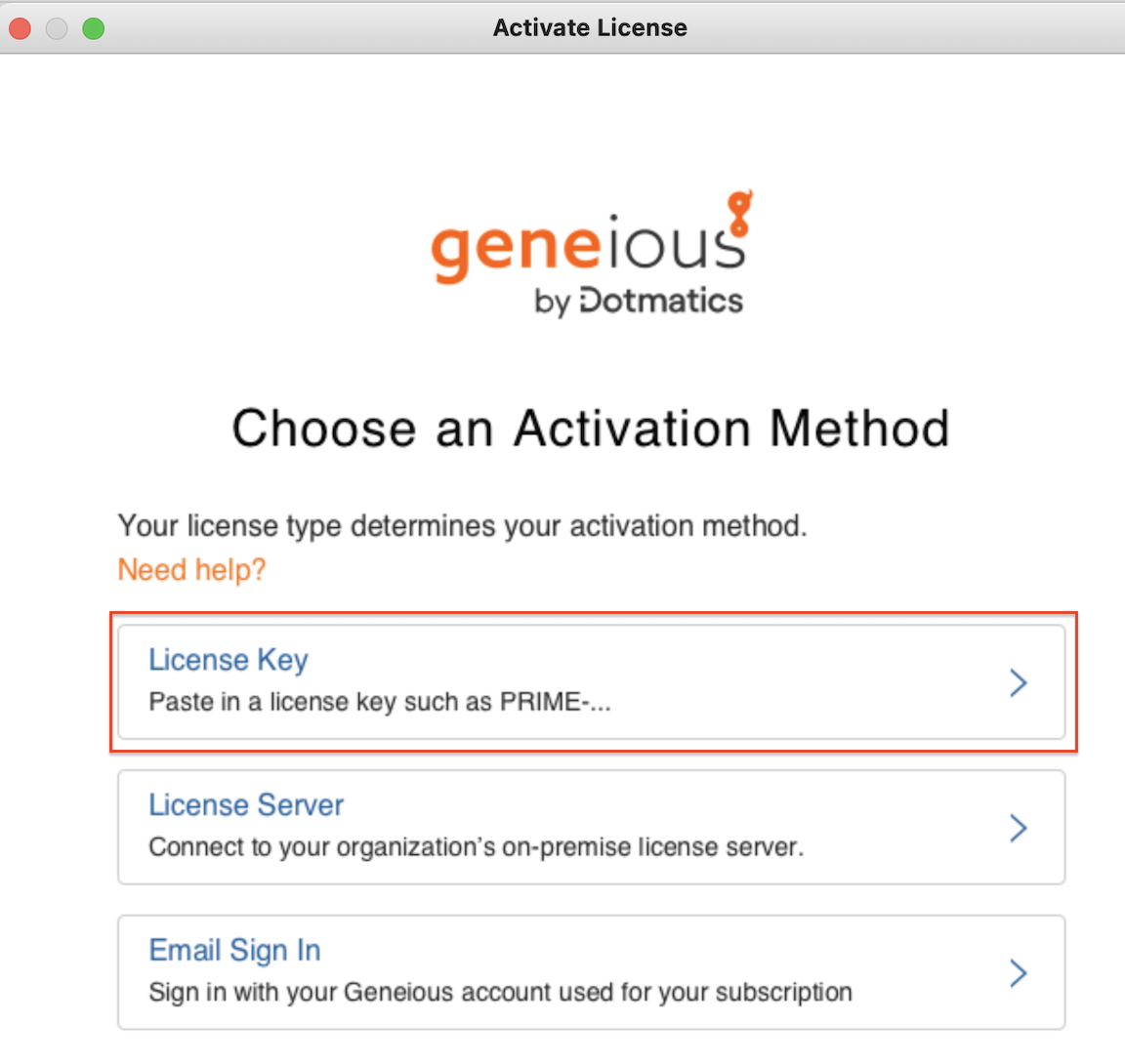Pick Email Sign In to activate
The image size is (1125, 1064).
click(234, 950)
